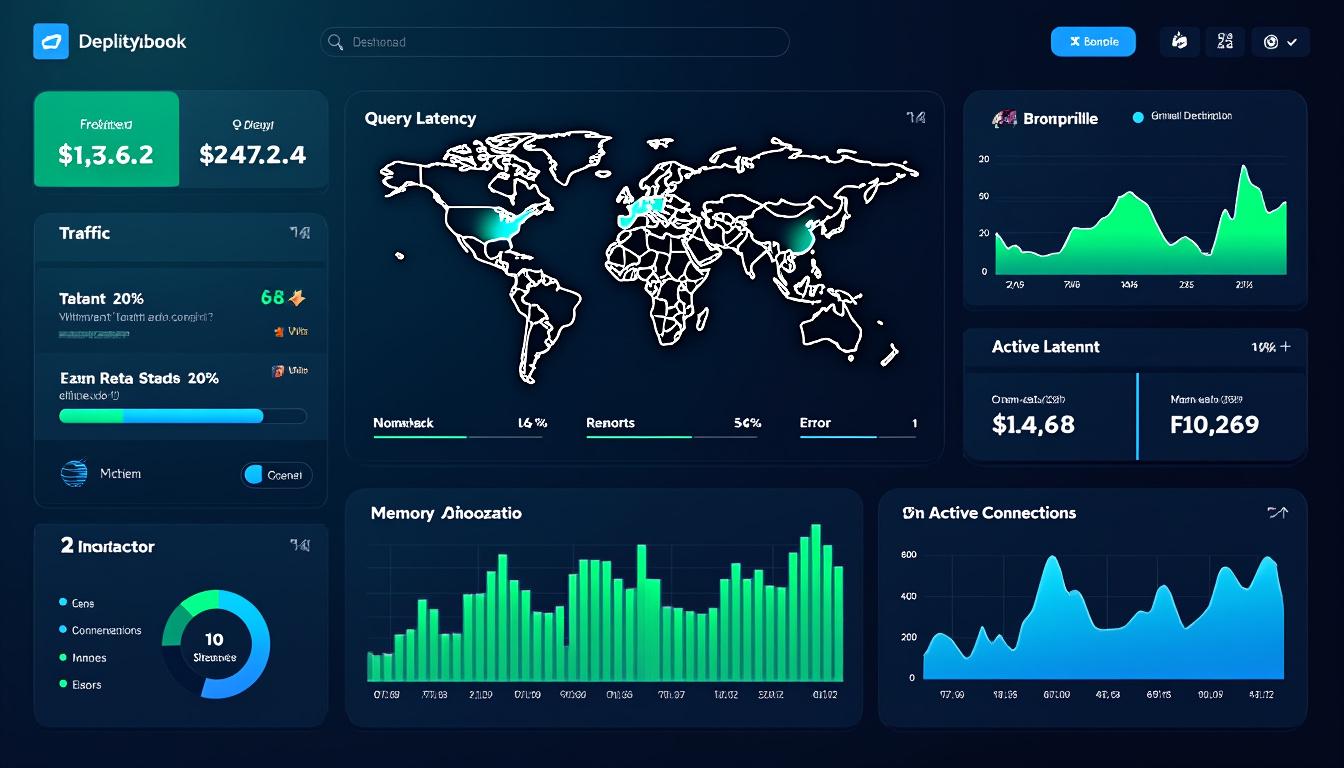1344x768 pixels.
Task: Expand the Query Latency panel header control
Action: point(915,118)
